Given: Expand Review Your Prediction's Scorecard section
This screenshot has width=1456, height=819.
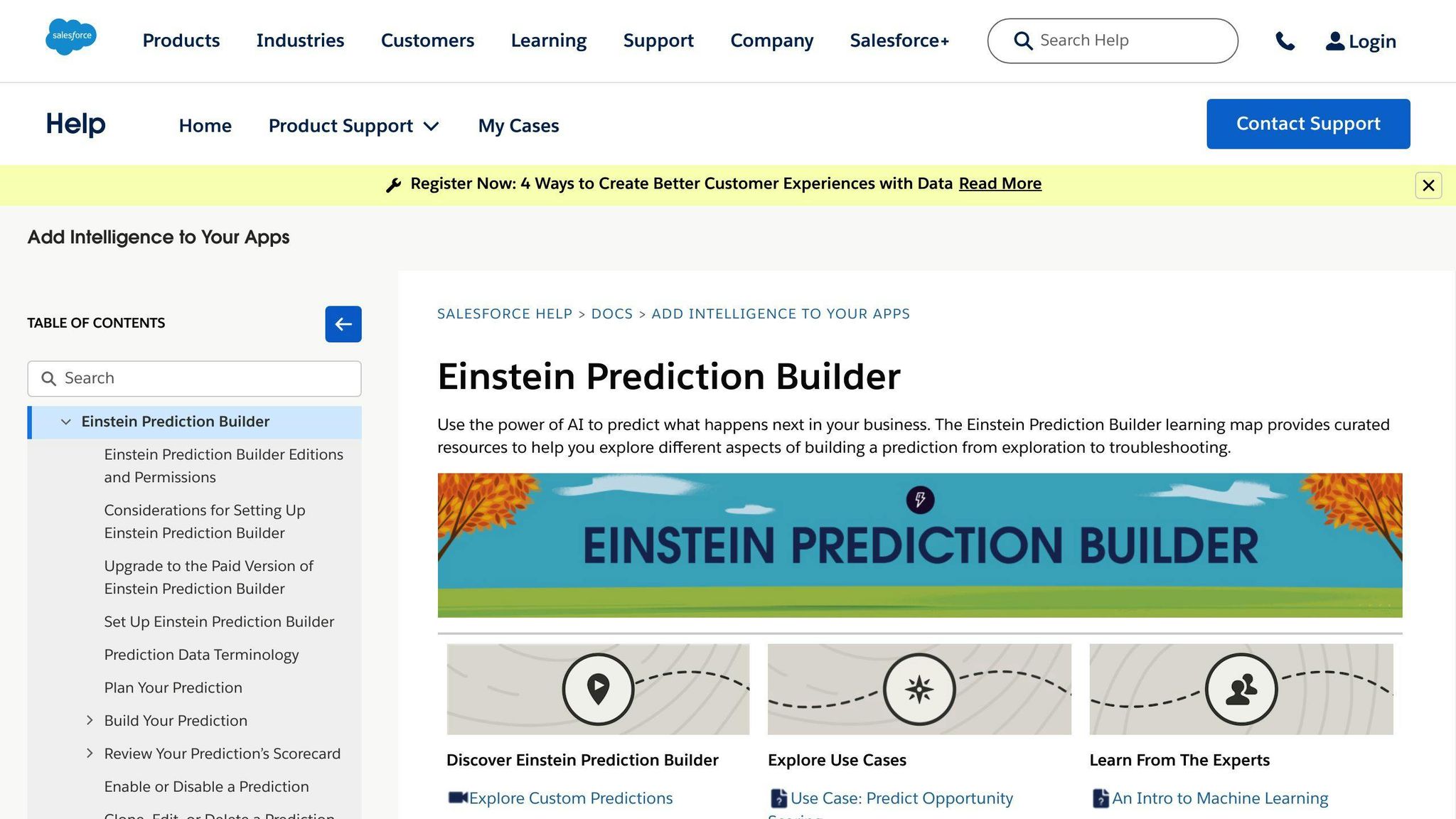Looking at the screenshot, I should [x=90, y=753].
